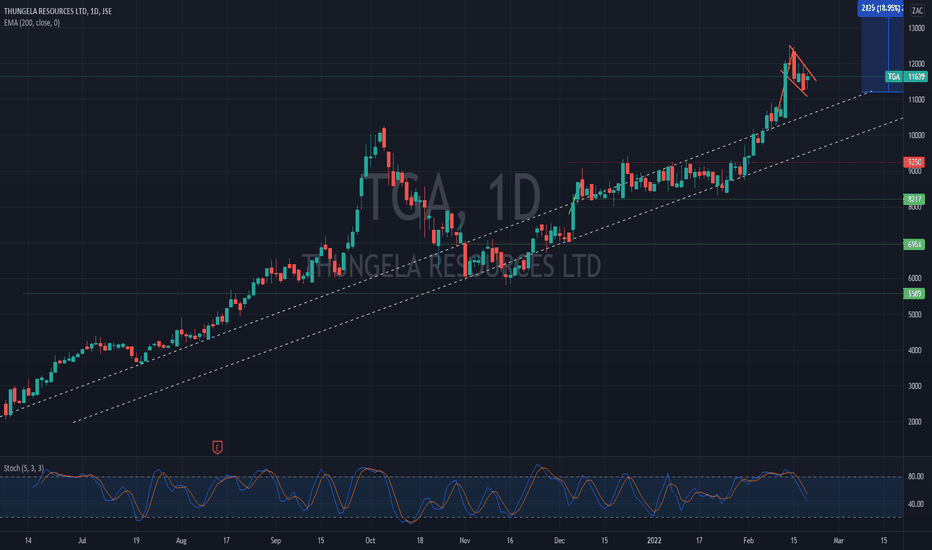Click the blue price range measurement label

click(x=881, y=8)
